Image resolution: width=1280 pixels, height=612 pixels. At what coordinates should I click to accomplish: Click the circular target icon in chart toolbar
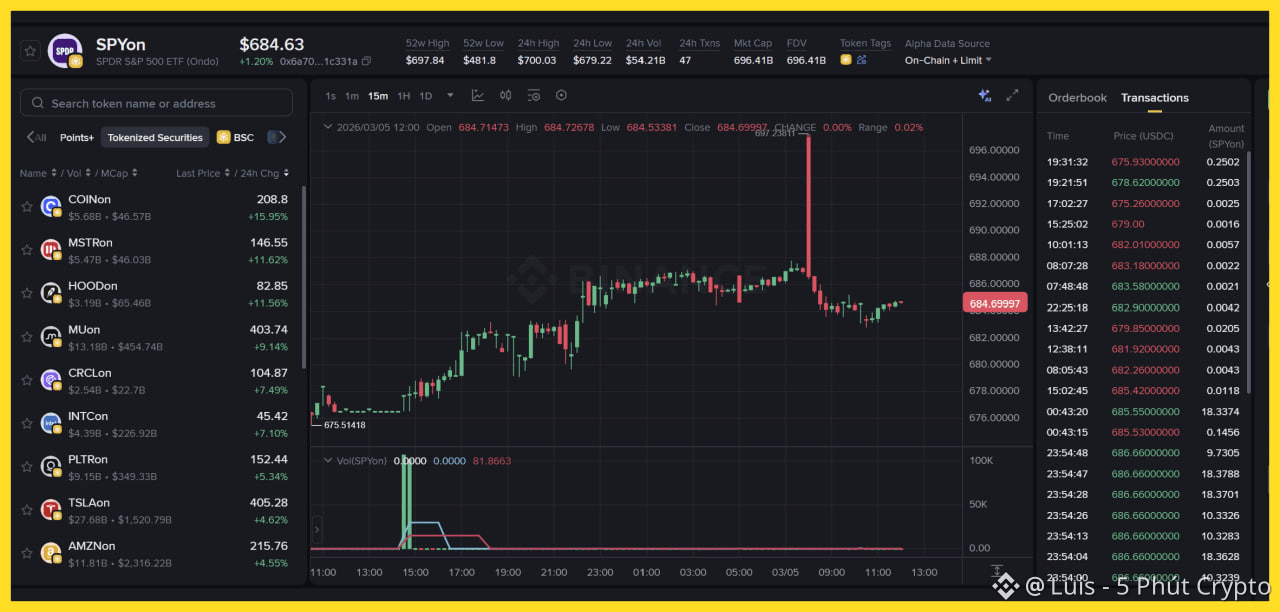[561, 96]
